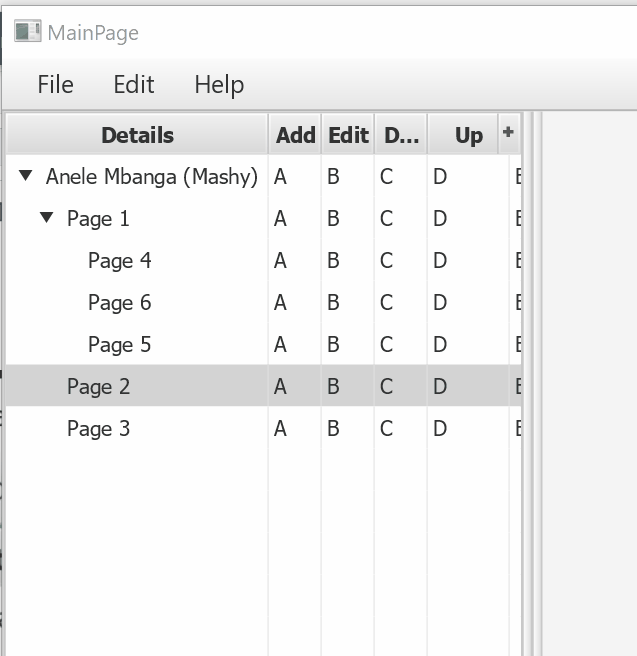Click the Up column header
637x656 pixels.
coord(468,135)
